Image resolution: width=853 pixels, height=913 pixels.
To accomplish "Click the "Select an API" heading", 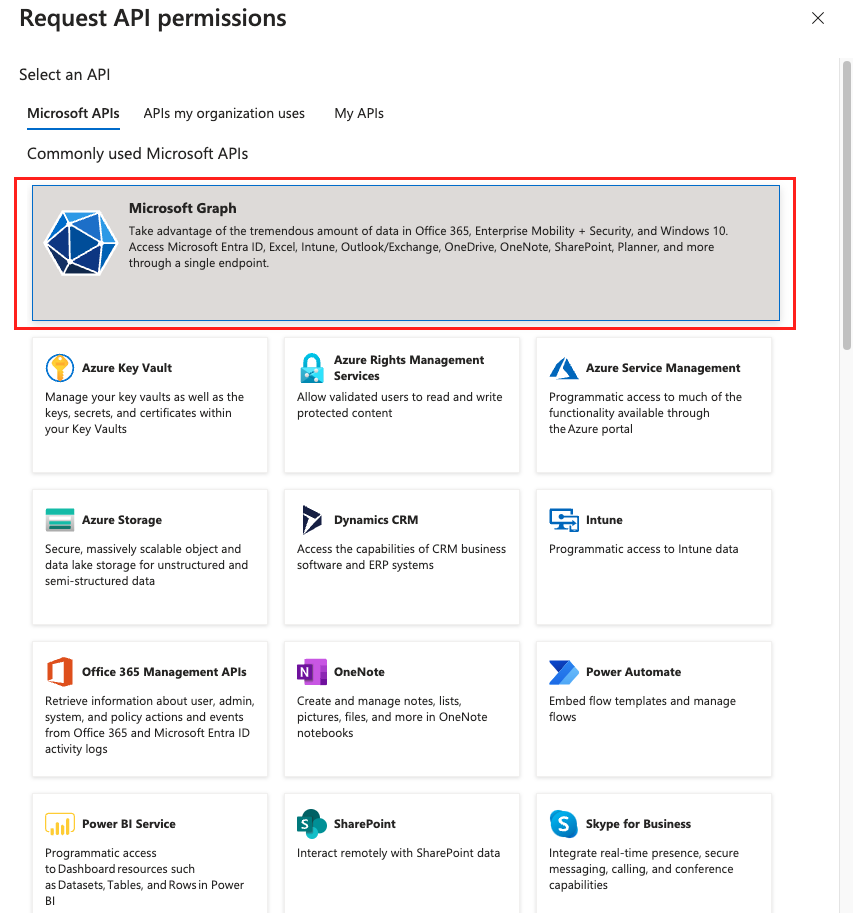I will pos(65,75).
